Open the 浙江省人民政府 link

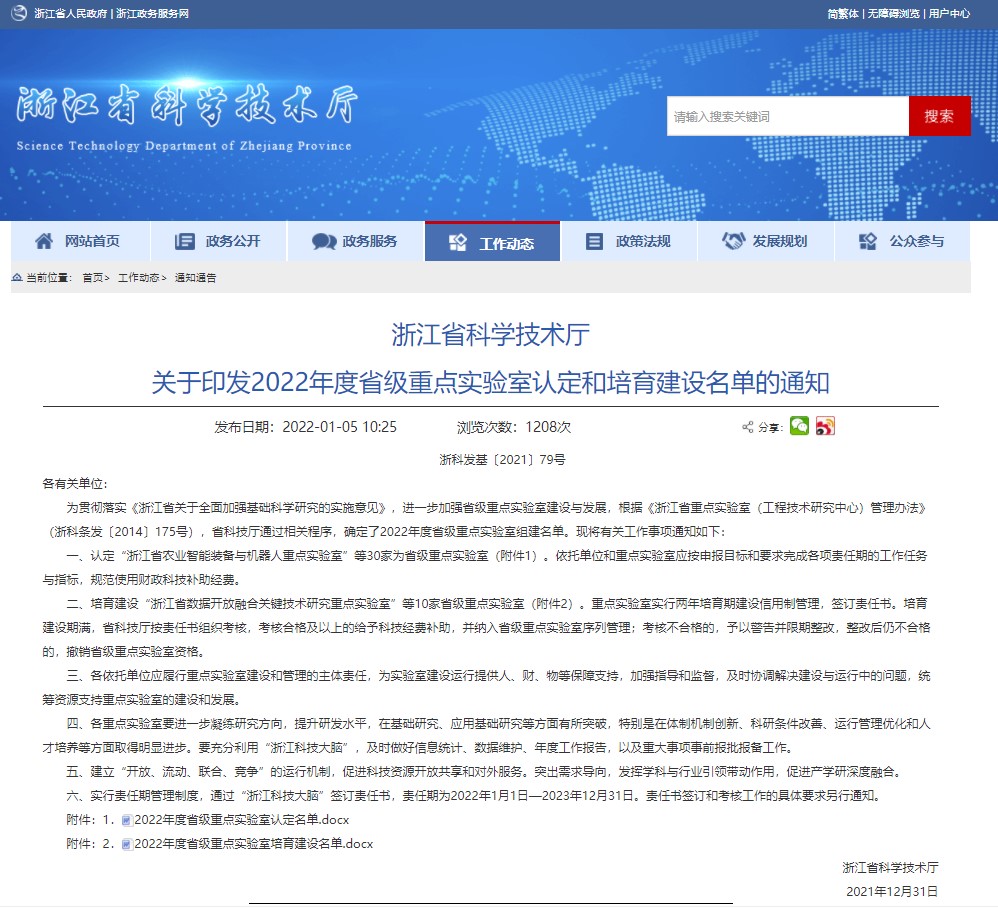pyautogui.click(x=71, y=13)
